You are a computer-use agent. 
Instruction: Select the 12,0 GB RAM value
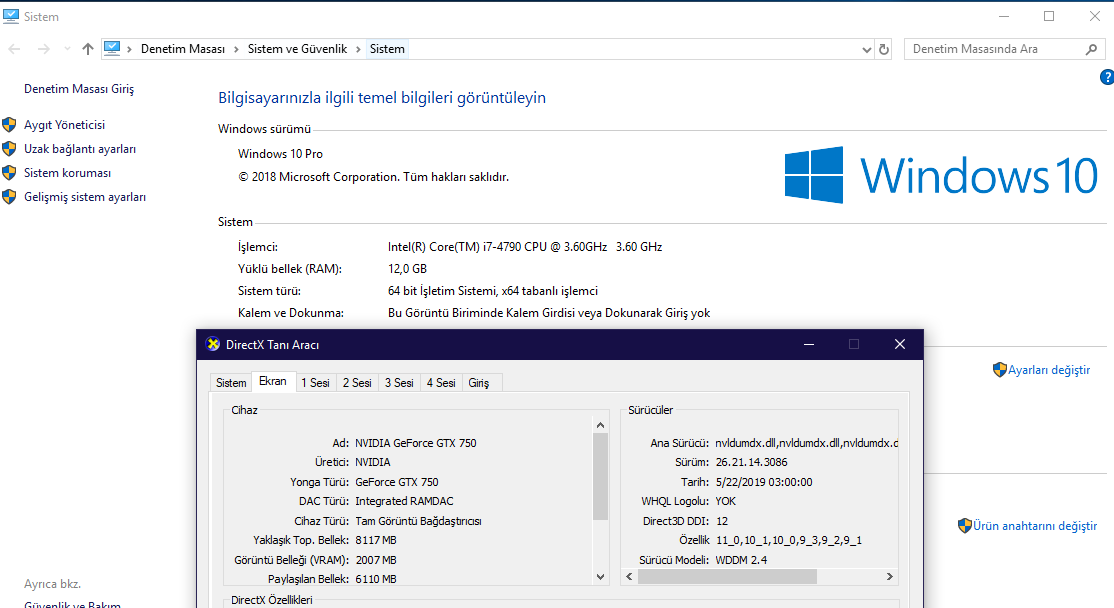407,269
